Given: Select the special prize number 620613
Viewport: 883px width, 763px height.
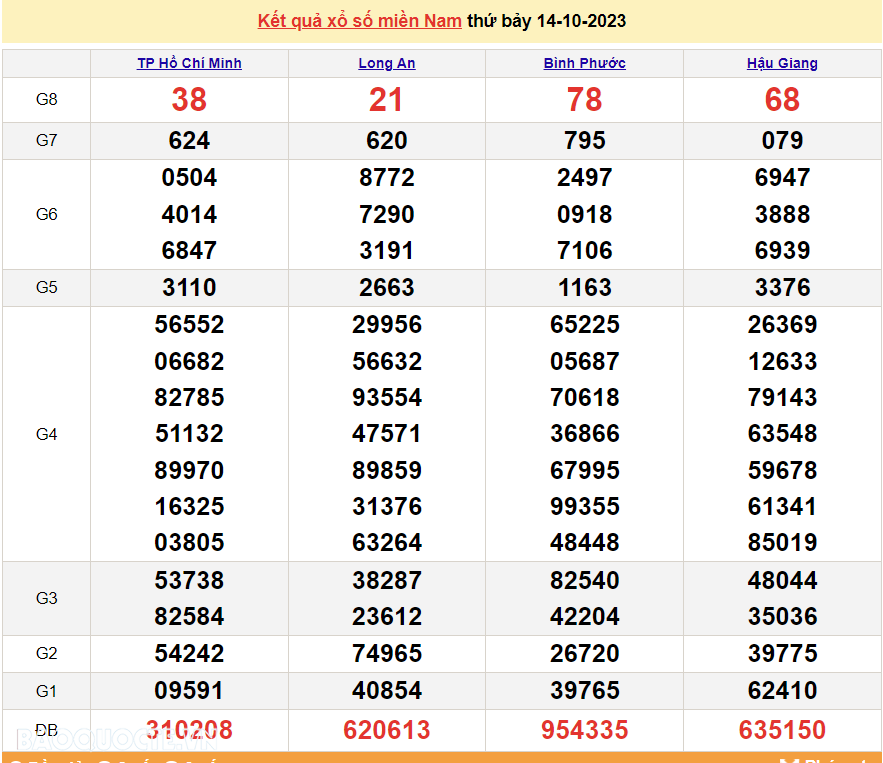Looking at the screenshot, I should (x=387, y=730).
